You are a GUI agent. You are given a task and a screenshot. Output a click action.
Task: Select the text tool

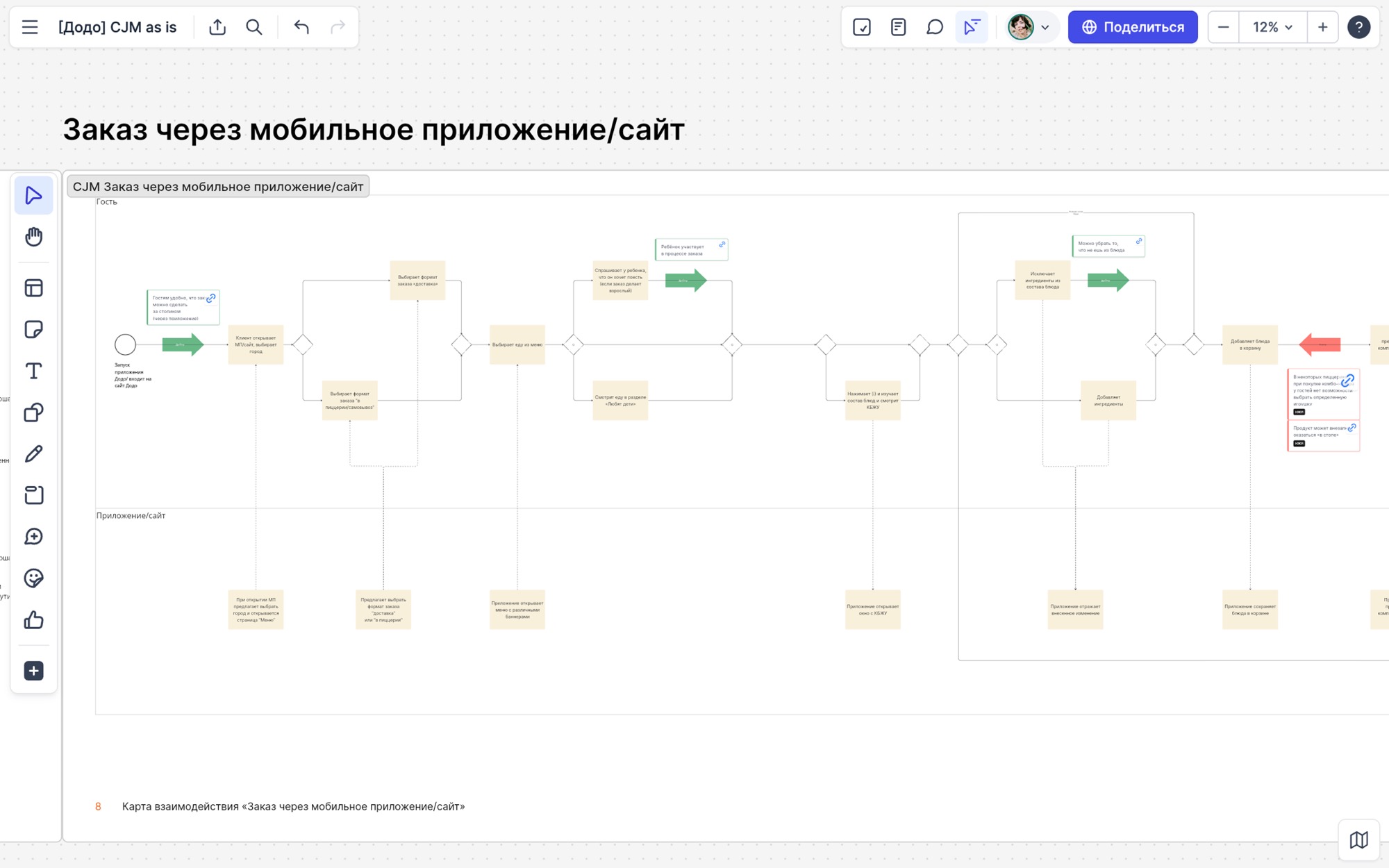click(x=33, y=371)
